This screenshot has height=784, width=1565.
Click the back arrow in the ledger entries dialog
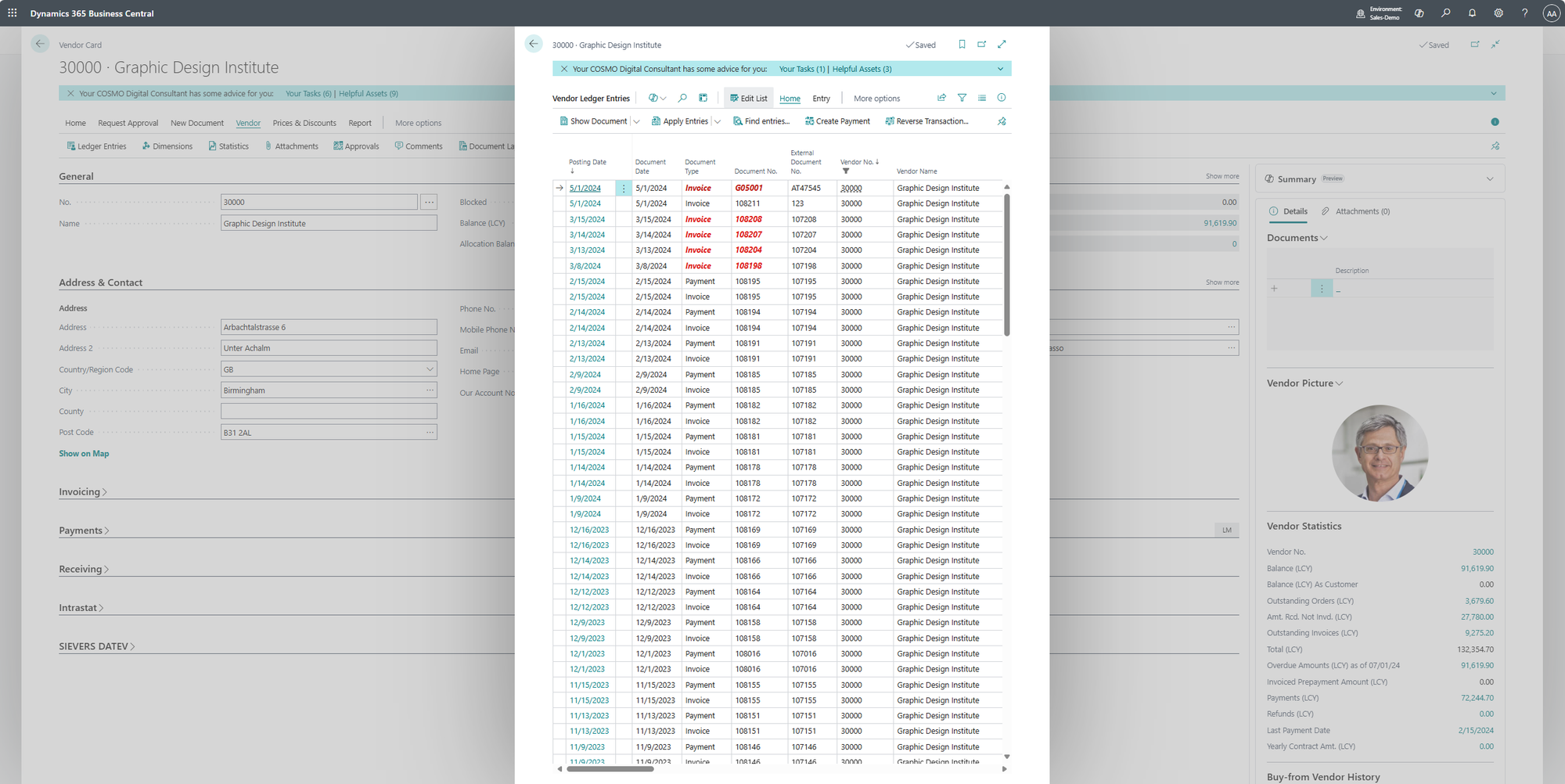coord(534,45)
